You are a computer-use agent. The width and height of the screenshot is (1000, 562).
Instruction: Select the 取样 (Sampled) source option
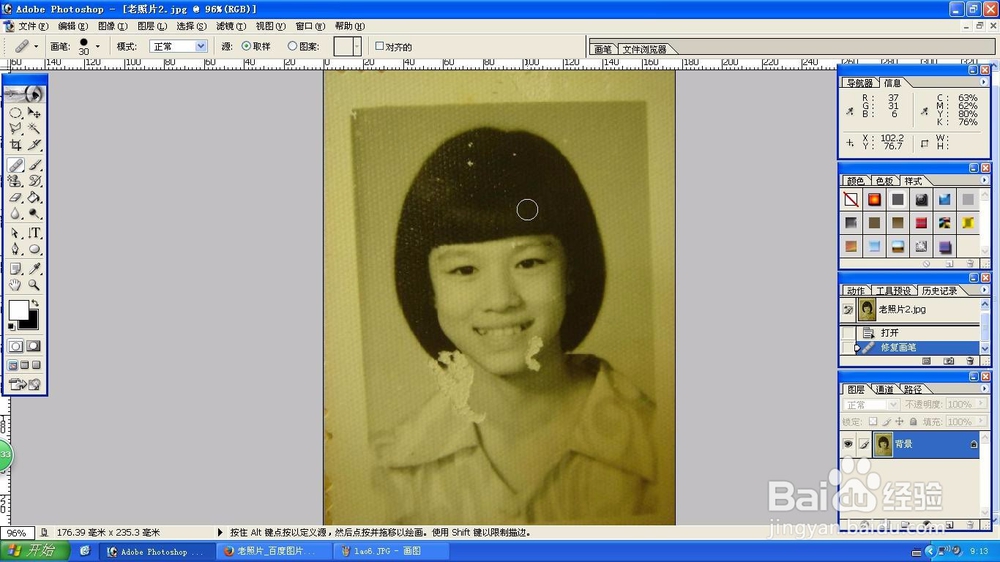[246, 46]
